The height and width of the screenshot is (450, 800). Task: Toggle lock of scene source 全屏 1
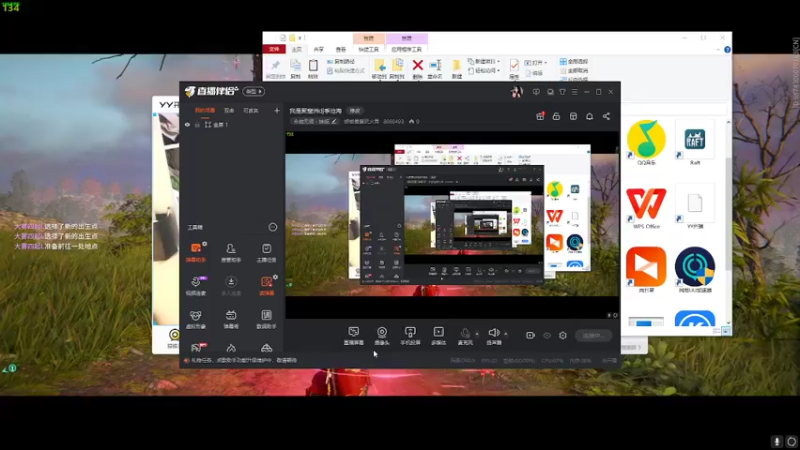[197, 124]
